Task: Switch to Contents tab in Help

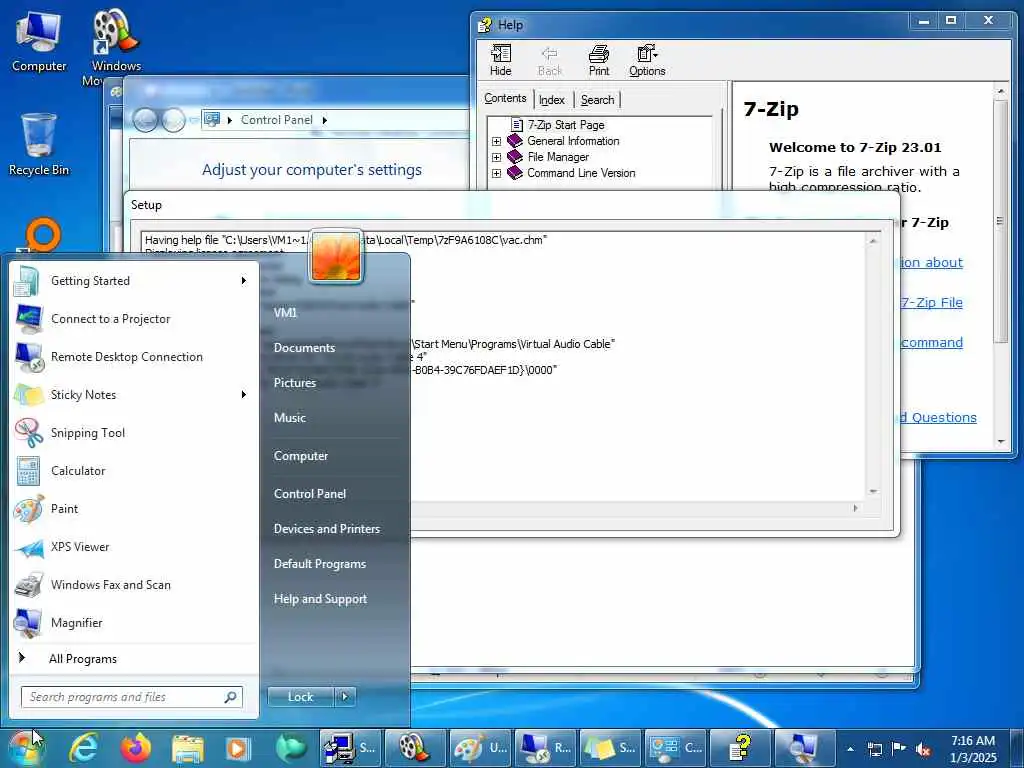Action: click(x=505, y=99)
